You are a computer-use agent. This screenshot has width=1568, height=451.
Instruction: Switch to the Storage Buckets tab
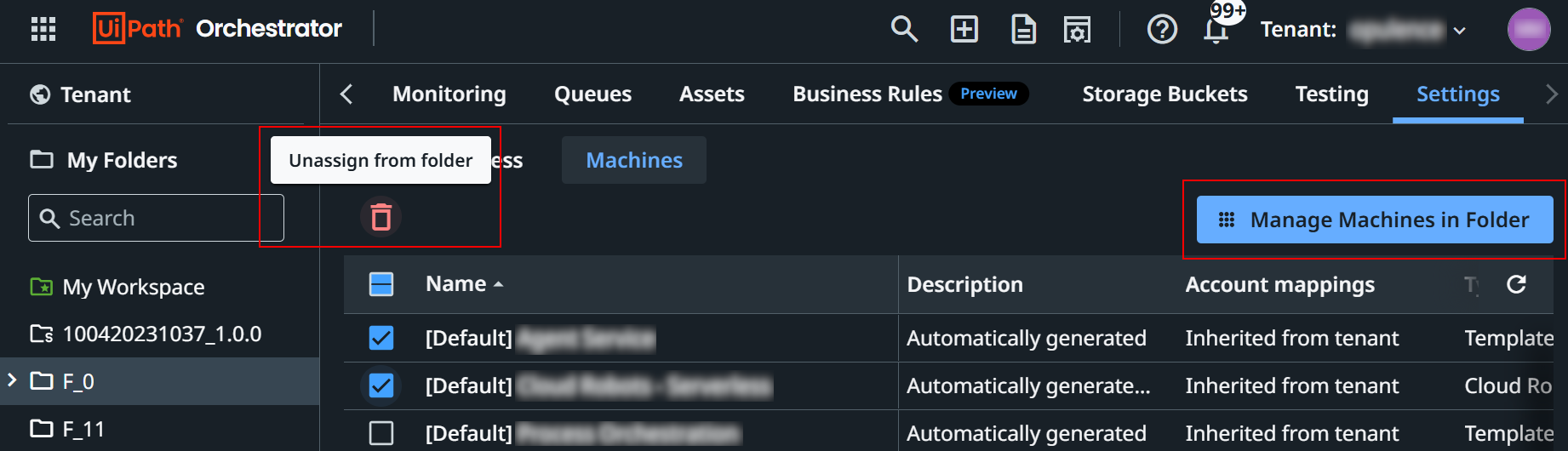pos(1165,94)
